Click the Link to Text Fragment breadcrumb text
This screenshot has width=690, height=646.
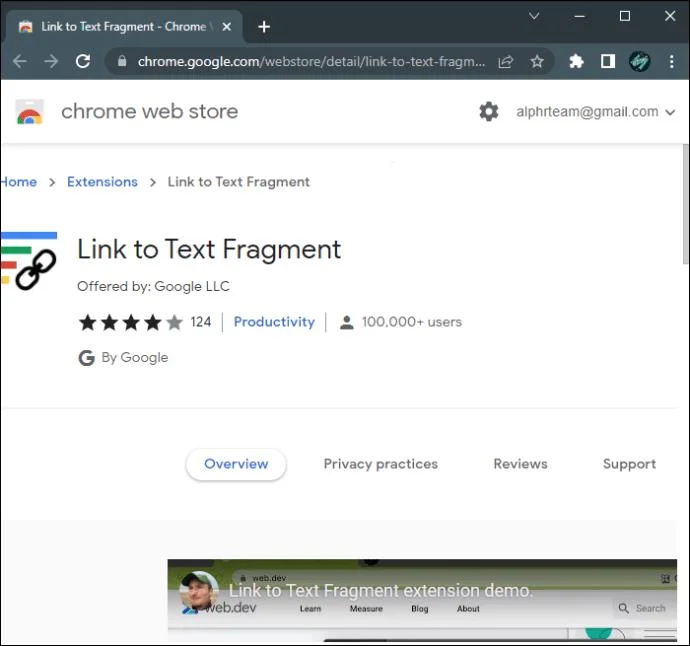(x=239, y=182)
